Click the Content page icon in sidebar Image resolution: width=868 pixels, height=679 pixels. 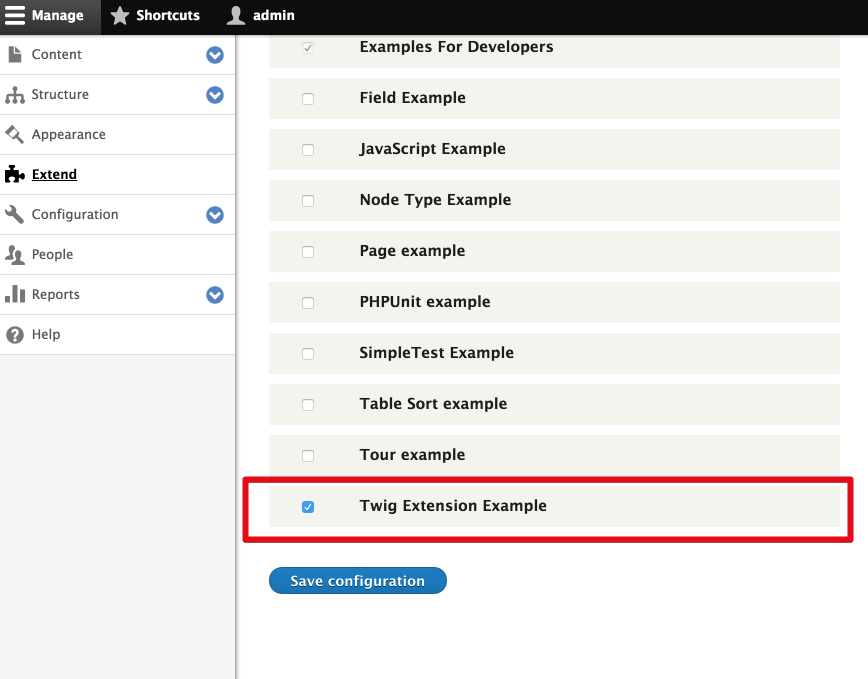14,54
